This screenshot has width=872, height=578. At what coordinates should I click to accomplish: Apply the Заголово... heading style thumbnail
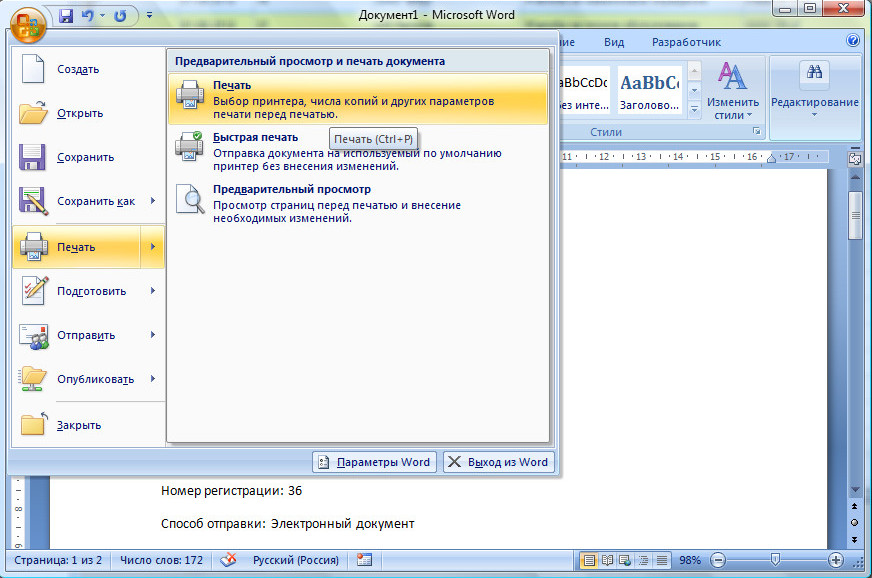[649, 90]
